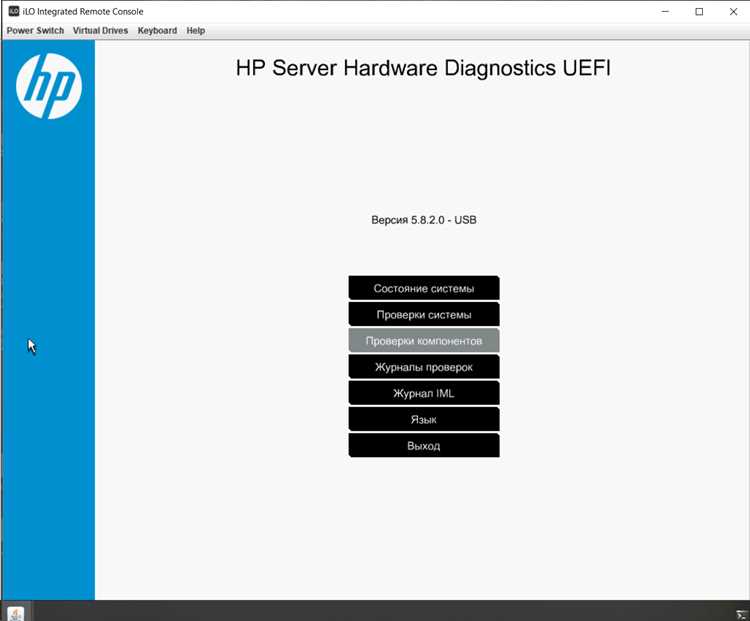
Task: Click the iLO title bar icon
Action: tap(14, 11)
